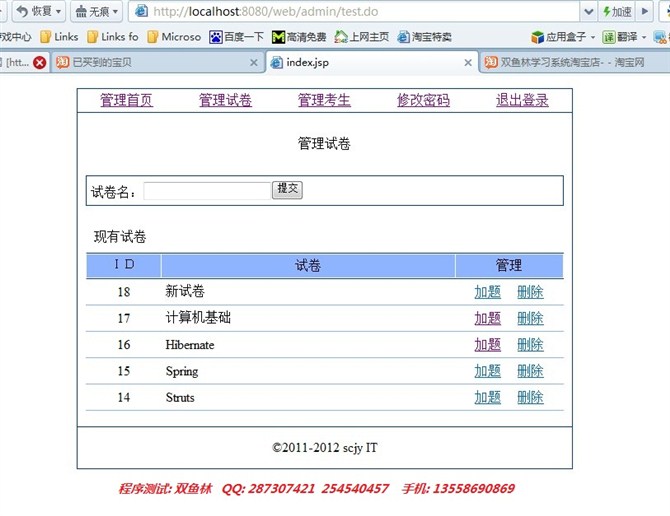Open the 高清免费 bookmark
The width and height of the screenshot is (670, 516).
(299, 37)
